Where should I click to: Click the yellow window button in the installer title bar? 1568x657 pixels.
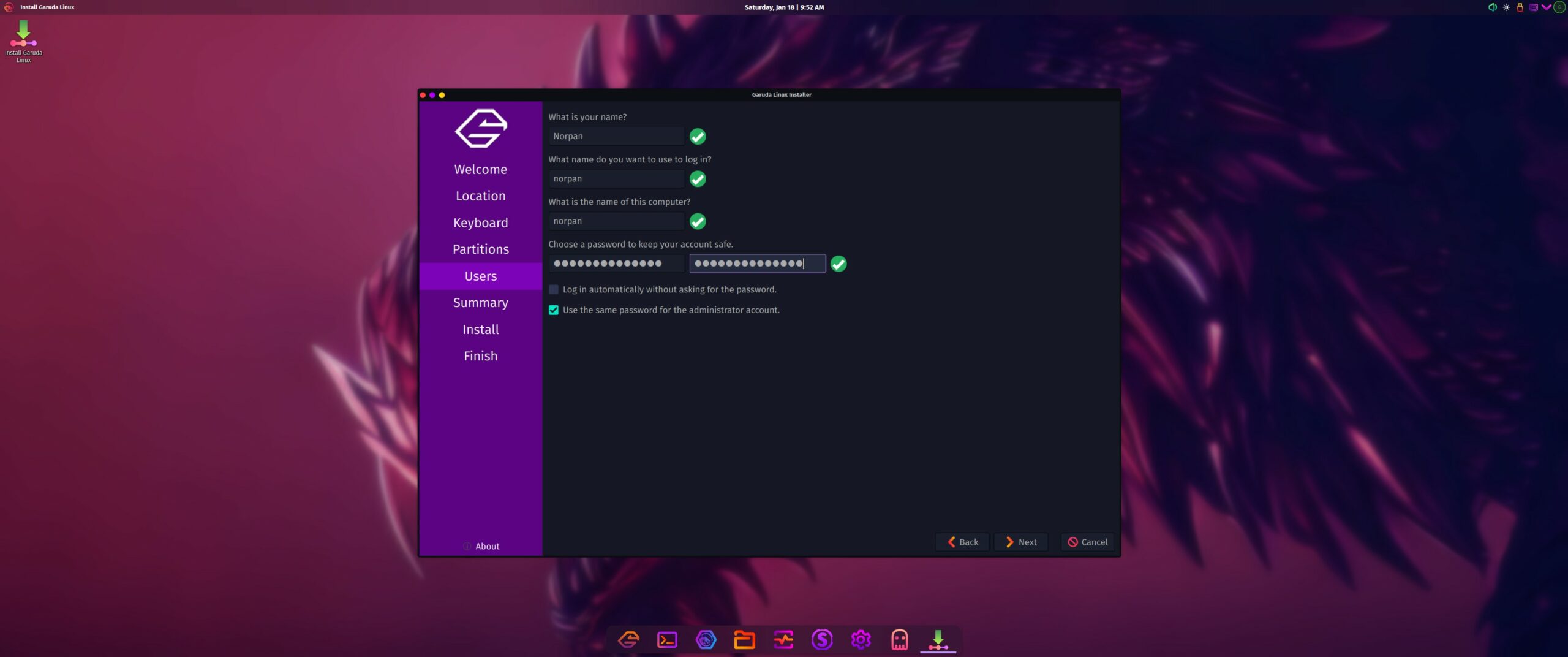[x=442, y=95]
